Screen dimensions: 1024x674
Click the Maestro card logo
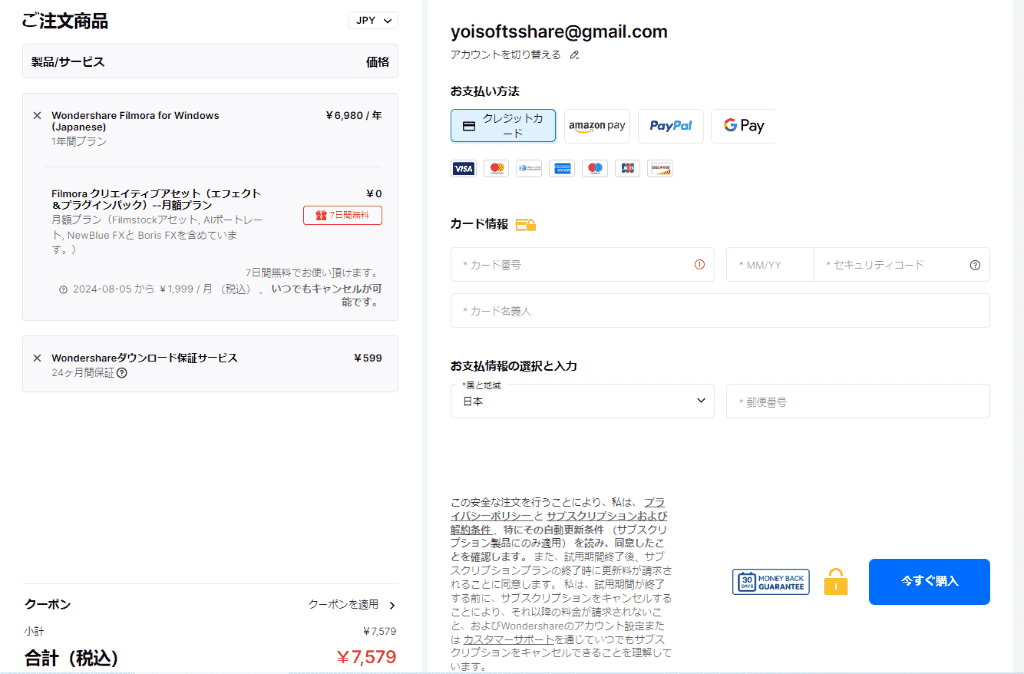[x=595, y=168]
